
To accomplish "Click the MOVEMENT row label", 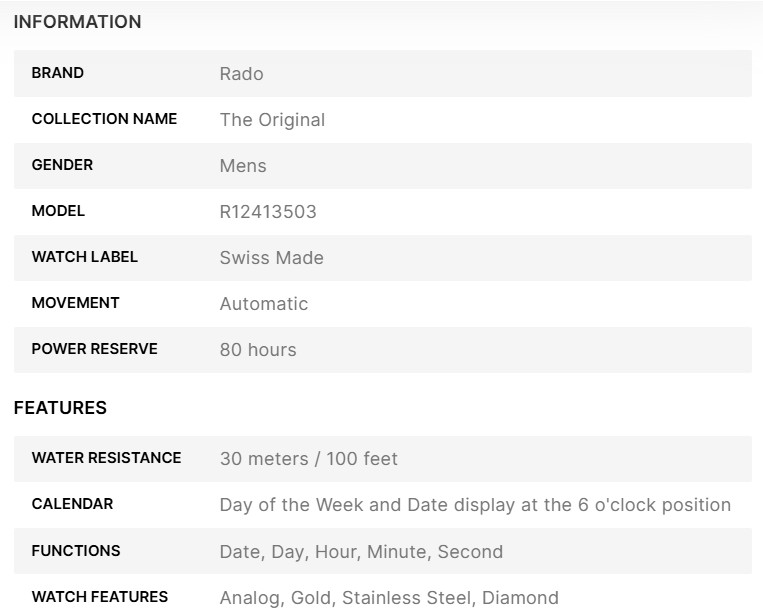I will tap(75, 303).
